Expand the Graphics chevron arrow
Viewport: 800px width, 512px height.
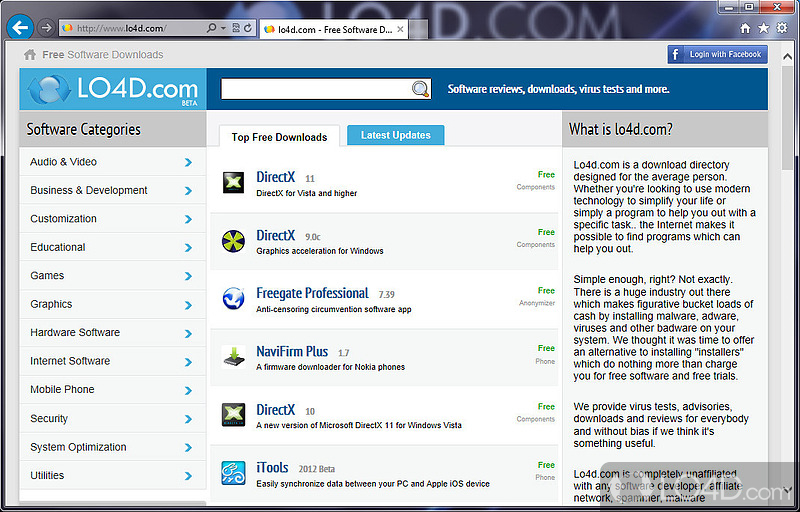tap(188, 305)
